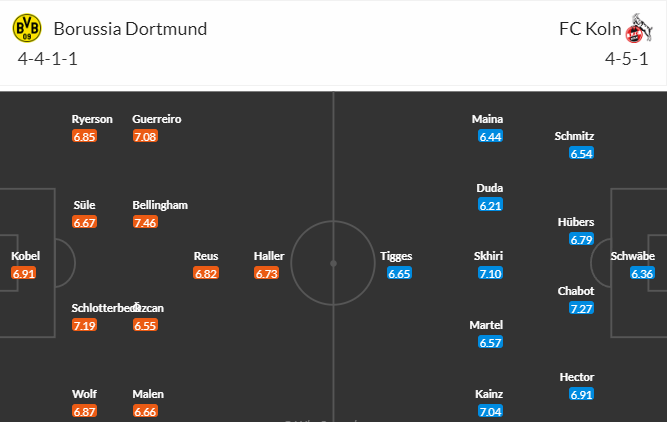Select goalkeeper Schwäbe on the pitch
This screenshot has height=422, width=667.
(633, 256)
